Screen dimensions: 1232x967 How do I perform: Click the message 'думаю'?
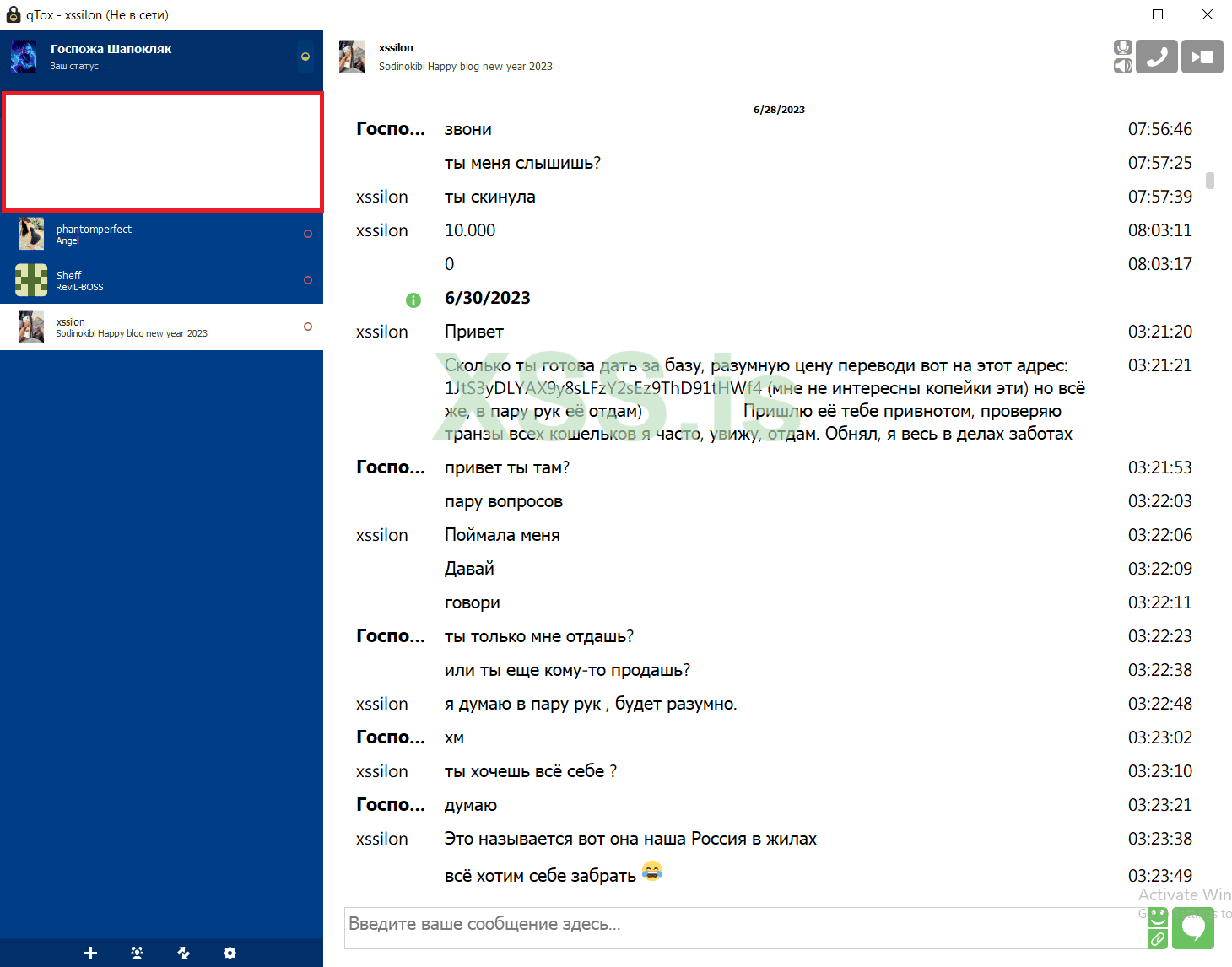coord(471,806)
